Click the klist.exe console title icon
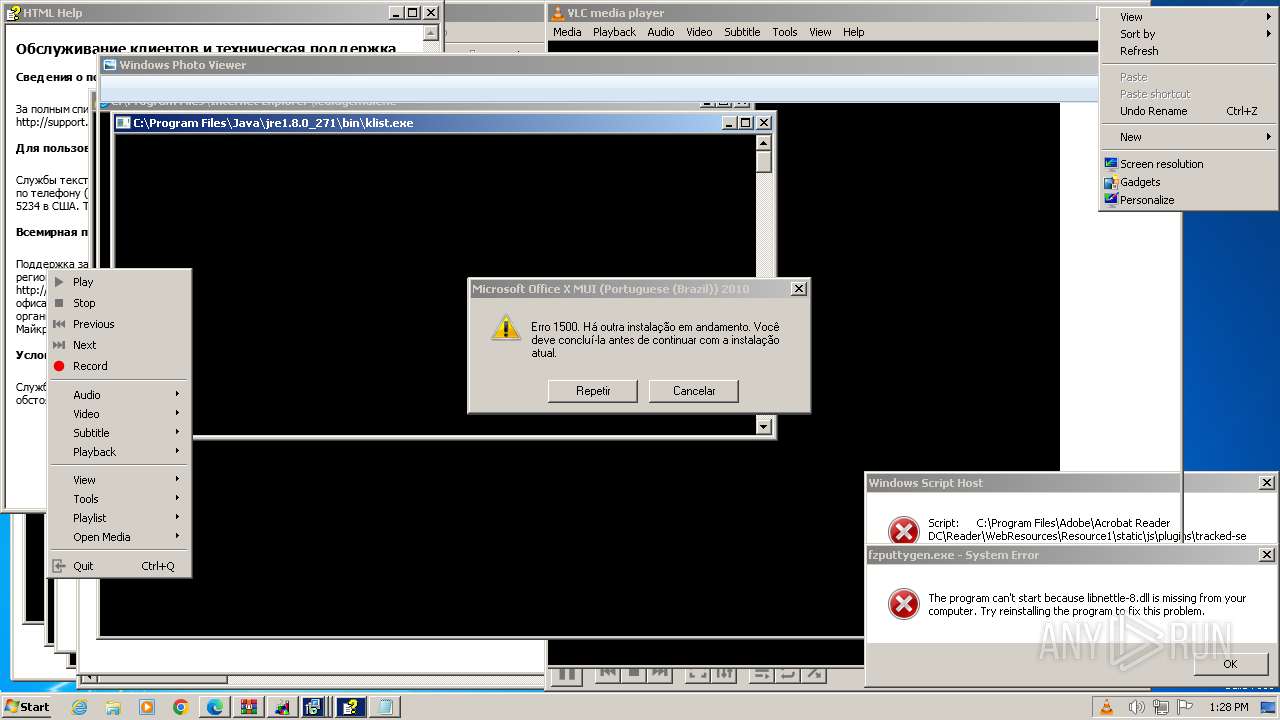Image resolution: width=1280 pixels, height=720 pixels. pos(124,123)
